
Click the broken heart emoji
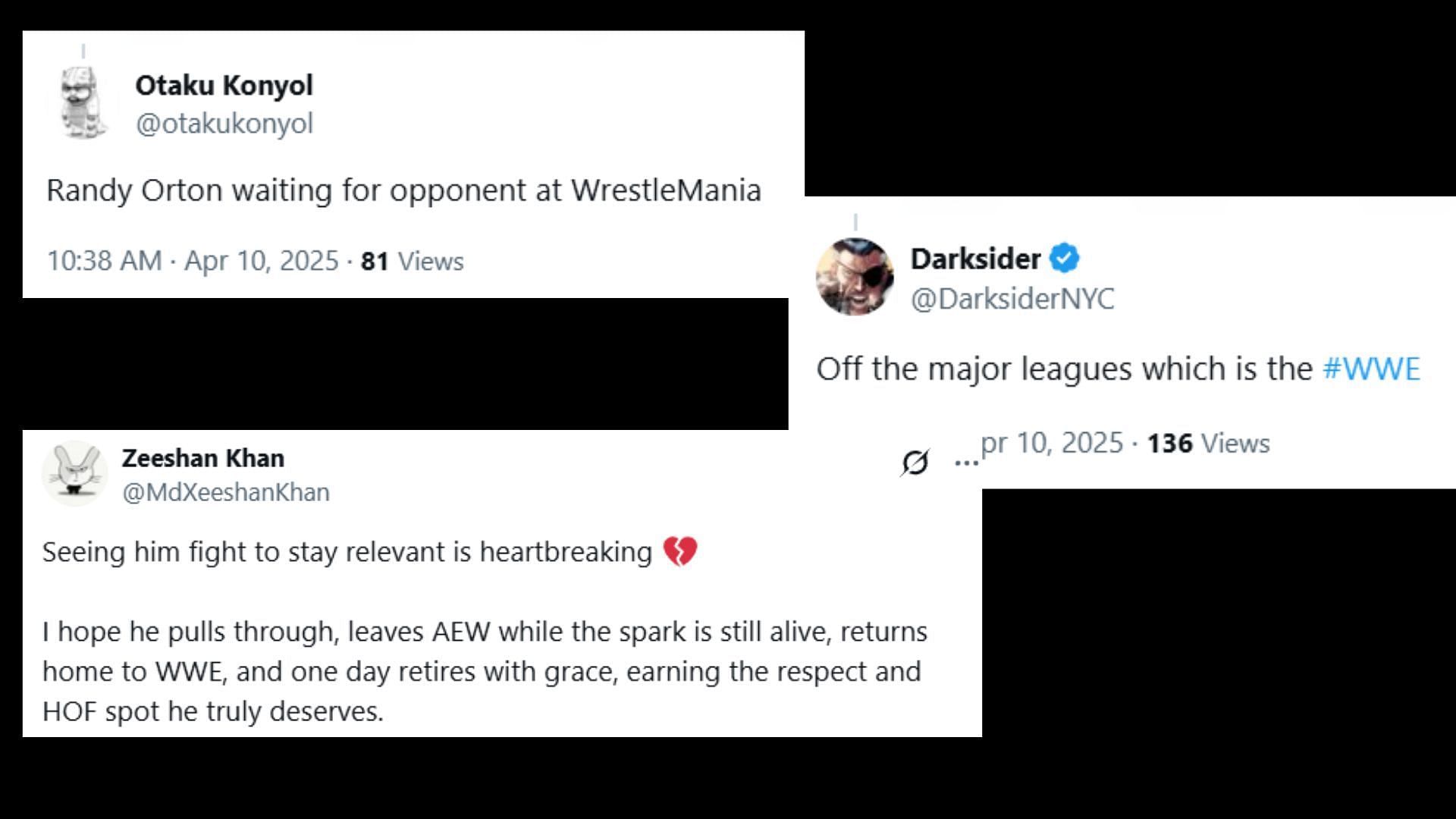pyautogui.click(x=679, y=551)
